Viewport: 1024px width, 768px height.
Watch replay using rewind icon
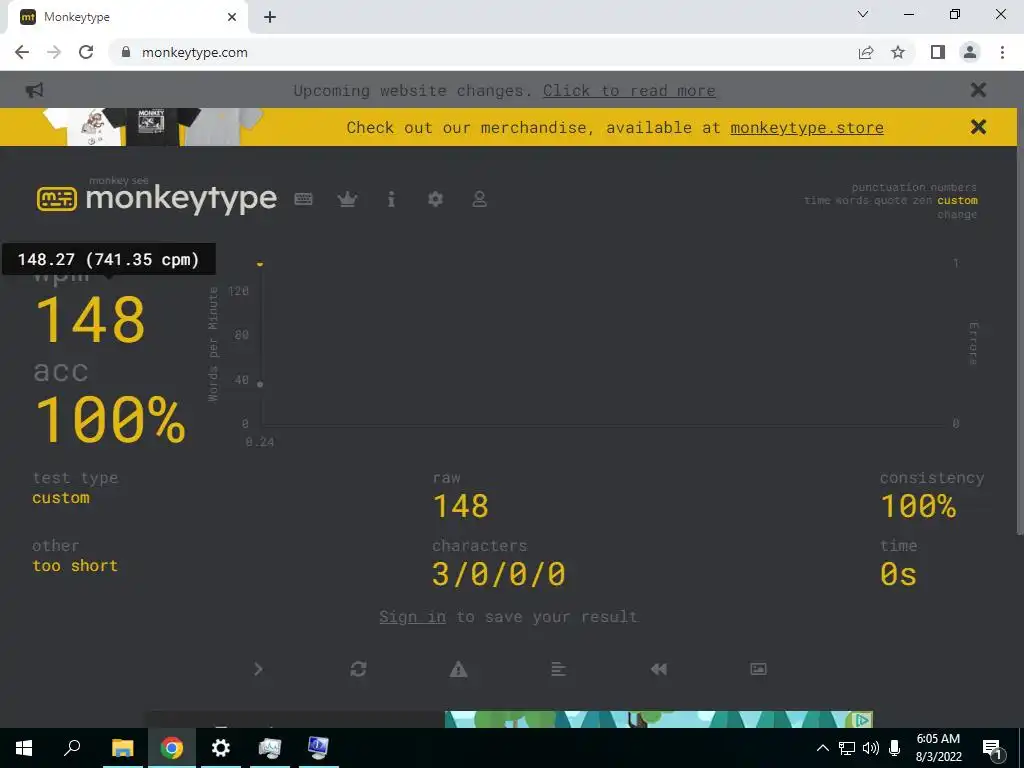click(658, 669)
